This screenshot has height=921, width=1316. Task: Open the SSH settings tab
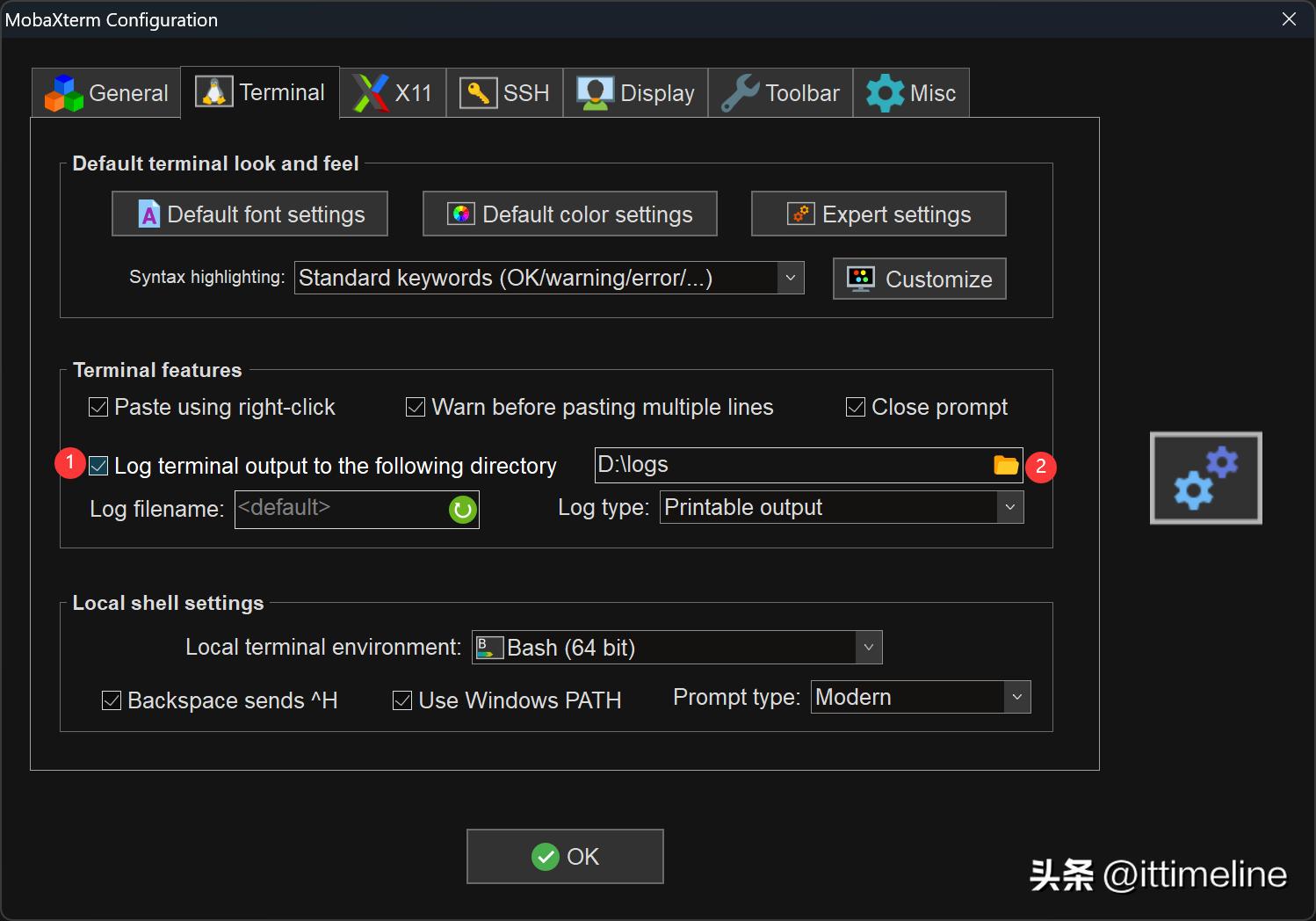[x=505, y=93]
